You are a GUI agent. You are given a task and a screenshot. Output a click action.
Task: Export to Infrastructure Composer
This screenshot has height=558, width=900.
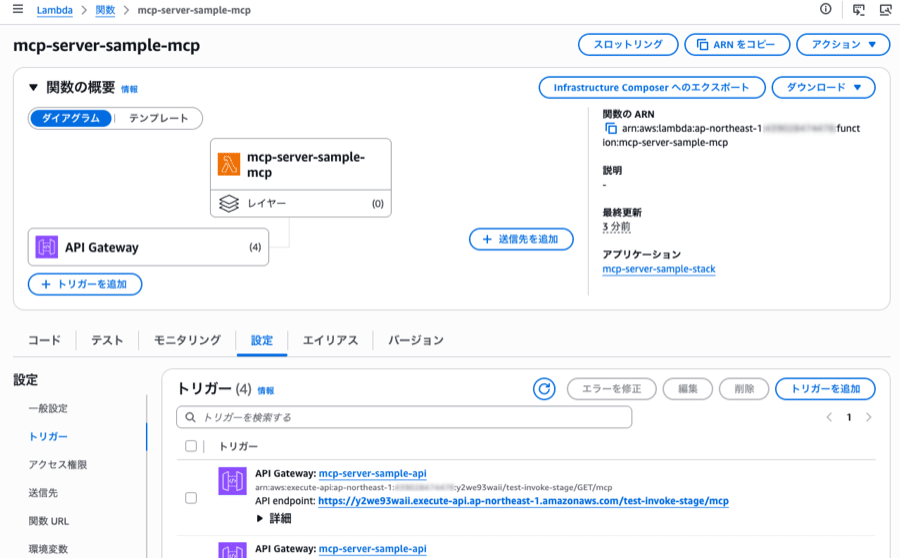(652, 87)
